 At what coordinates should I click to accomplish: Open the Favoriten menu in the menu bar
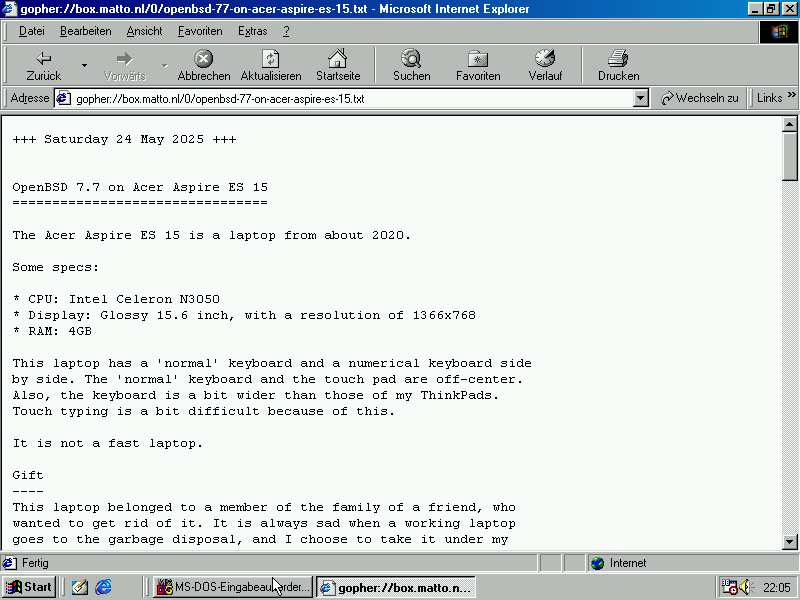pos(200,31)
